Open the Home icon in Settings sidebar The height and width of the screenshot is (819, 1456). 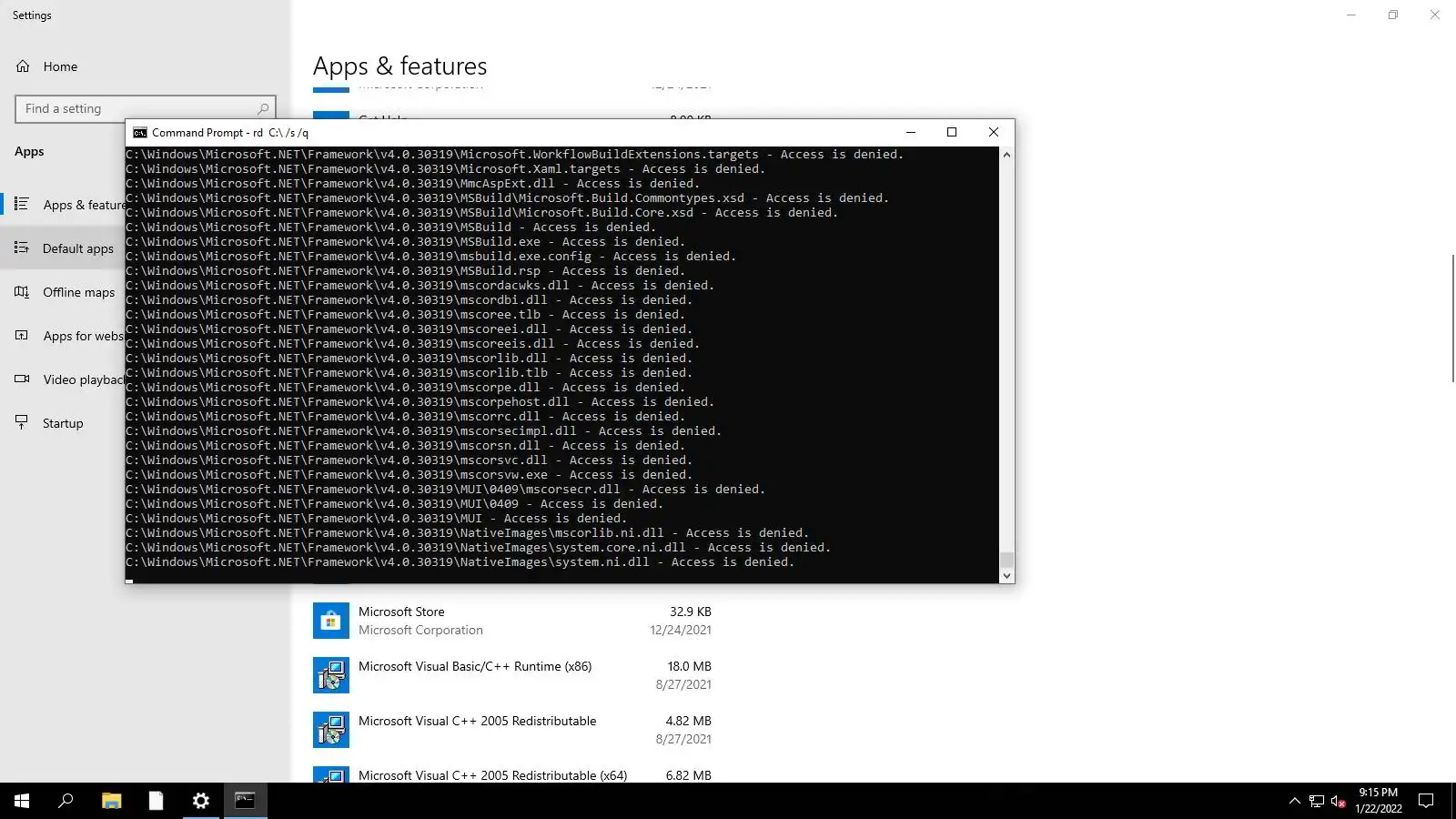(x=23, y=66)
